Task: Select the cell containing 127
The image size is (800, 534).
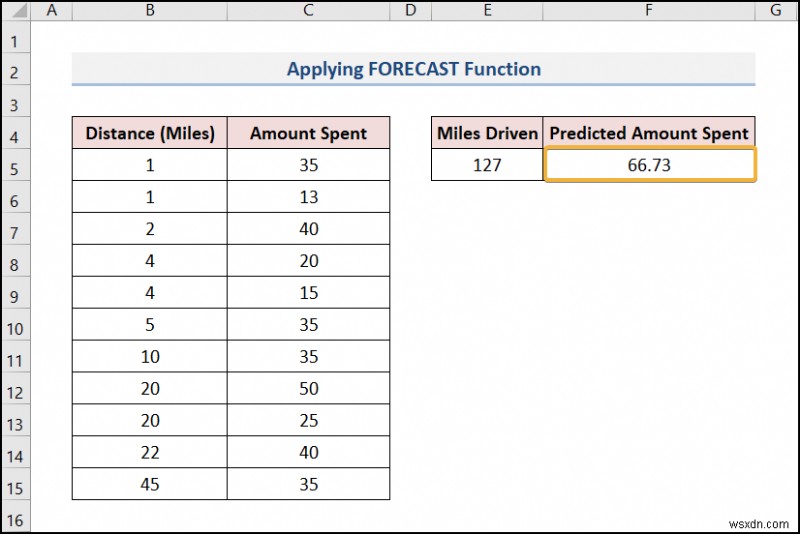Action: (487, 165)
